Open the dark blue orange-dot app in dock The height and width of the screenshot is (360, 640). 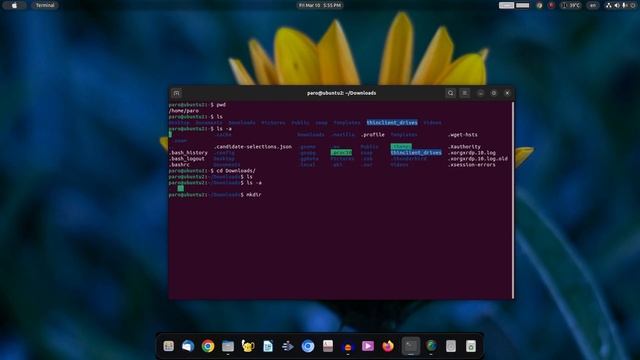click(348, 347)
